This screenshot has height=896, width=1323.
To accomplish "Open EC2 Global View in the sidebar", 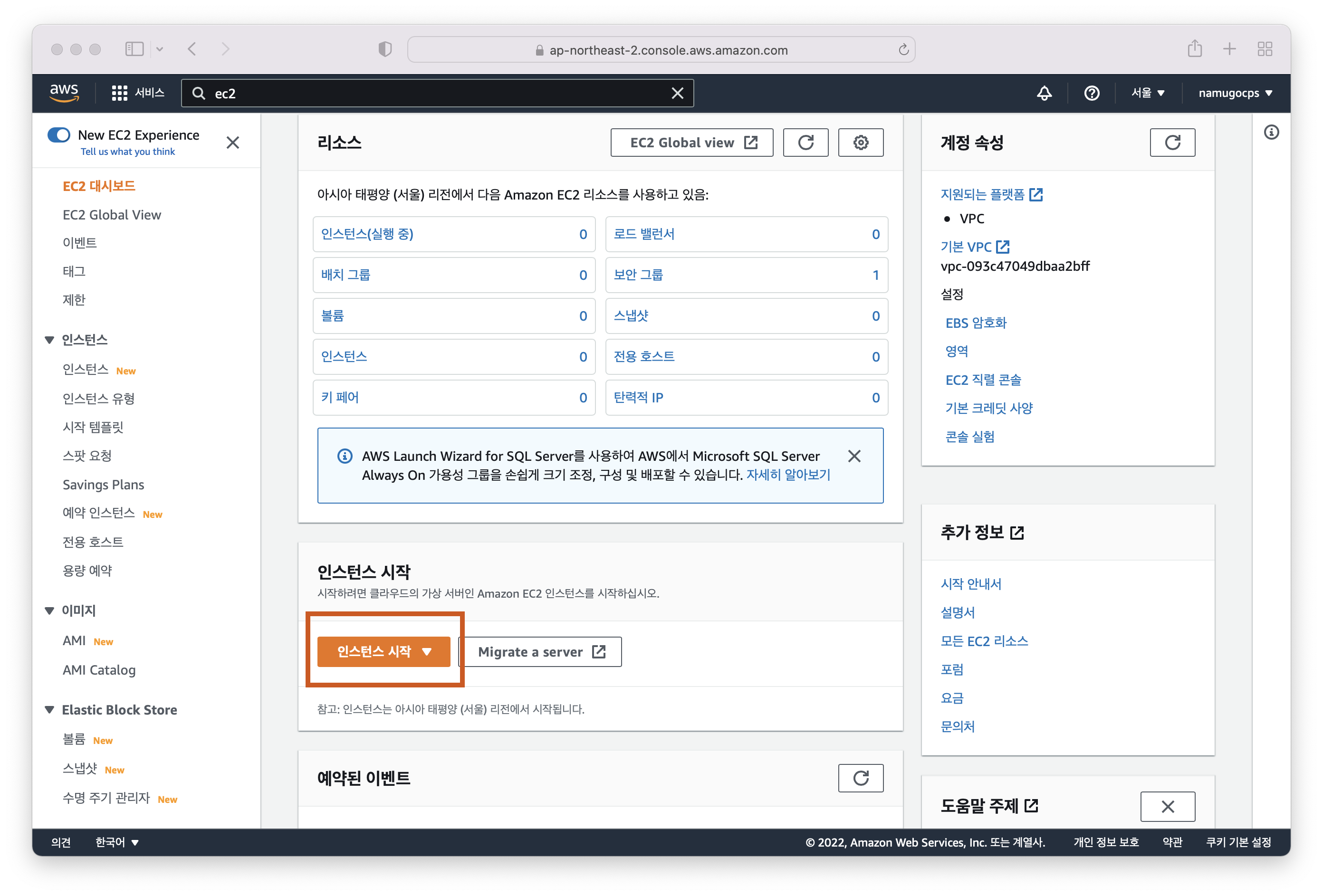I will pyautogui.click(x=112, y=215).
